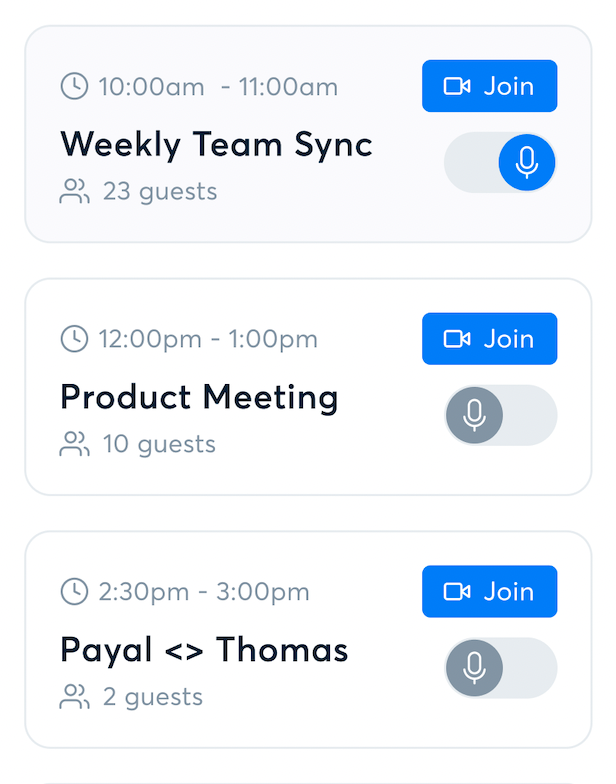Click the 10 guests label
The height and width of the screenshot is (784, 616).
point(159,444)
